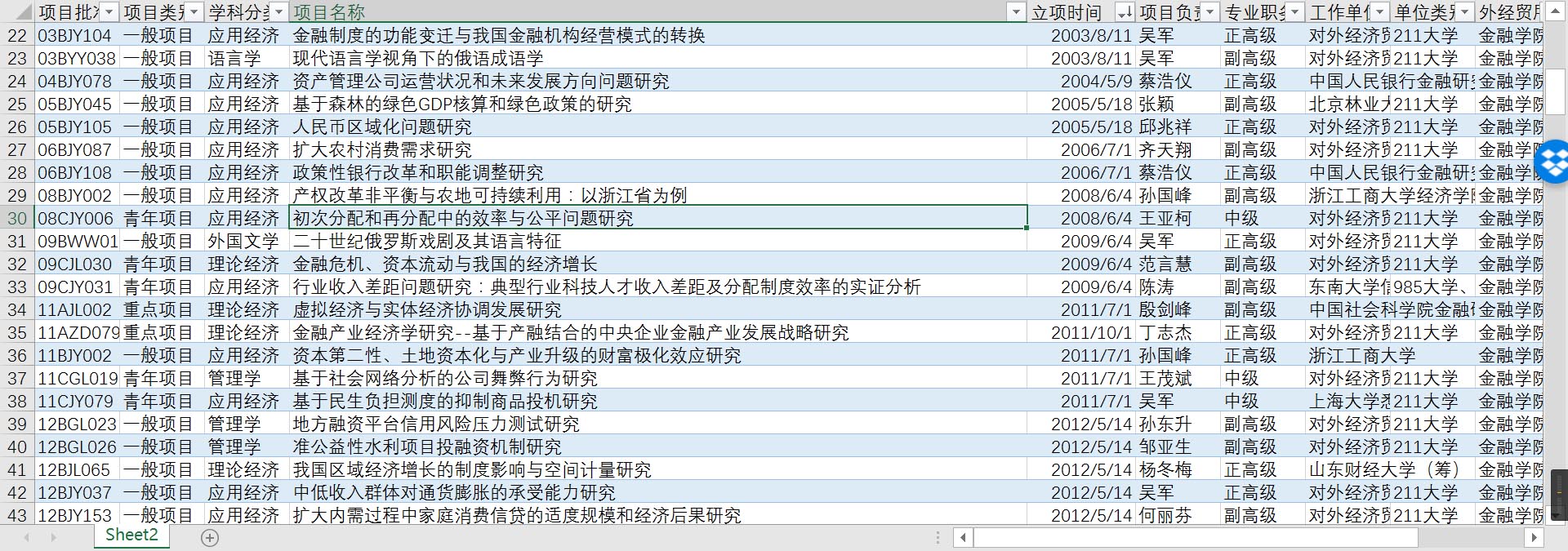Select cell 地方融资平台信用风险压力测试研究

click(x=658, y=424)
